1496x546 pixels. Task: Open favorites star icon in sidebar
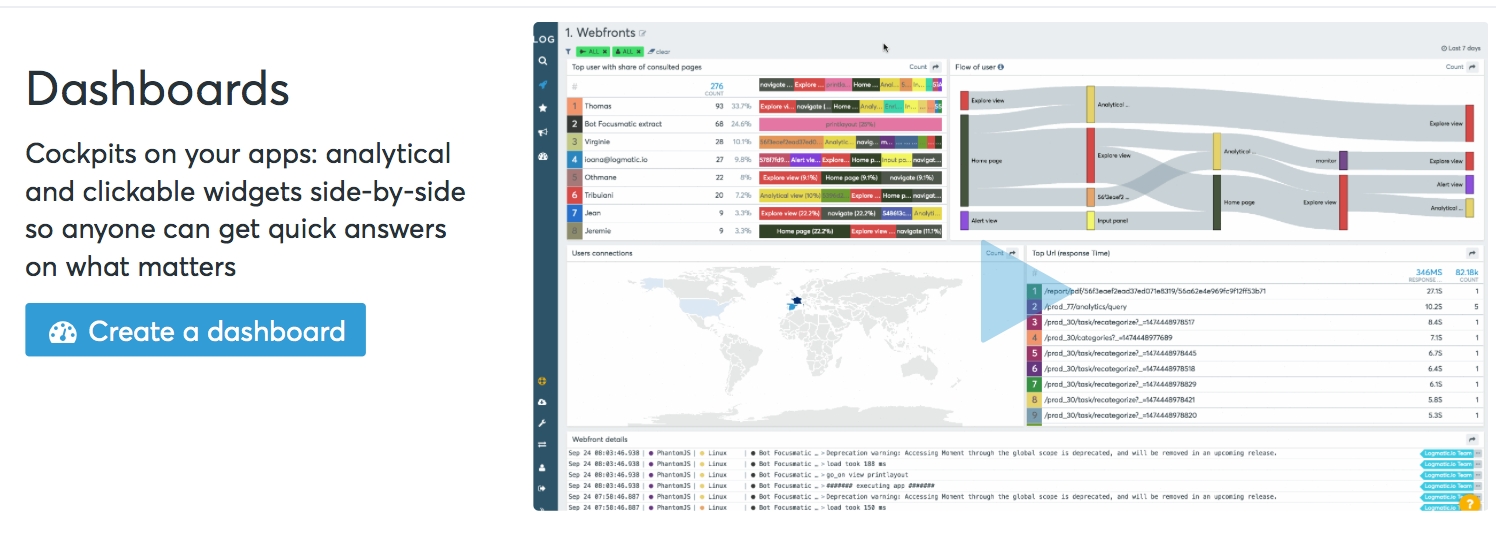[543, 108]
